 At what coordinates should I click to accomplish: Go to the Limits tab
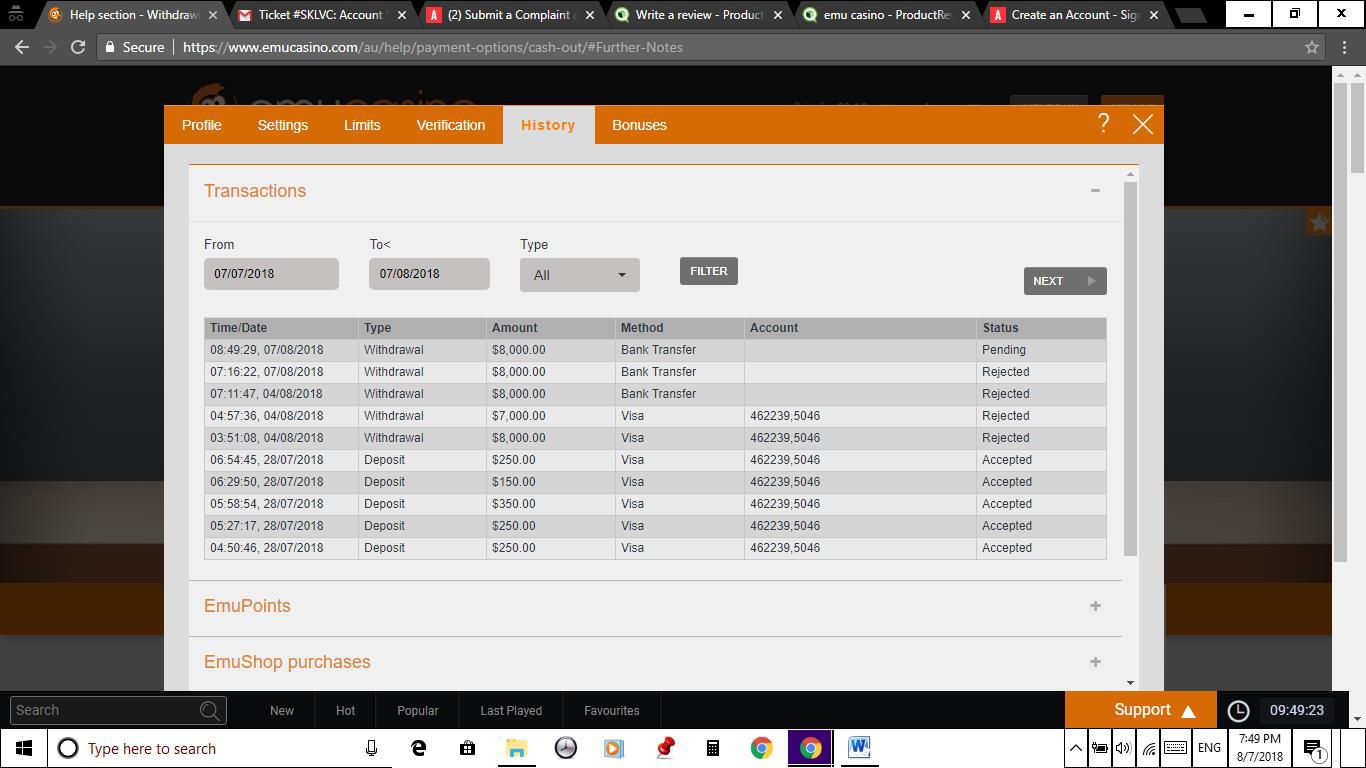[x=362, y=125]
